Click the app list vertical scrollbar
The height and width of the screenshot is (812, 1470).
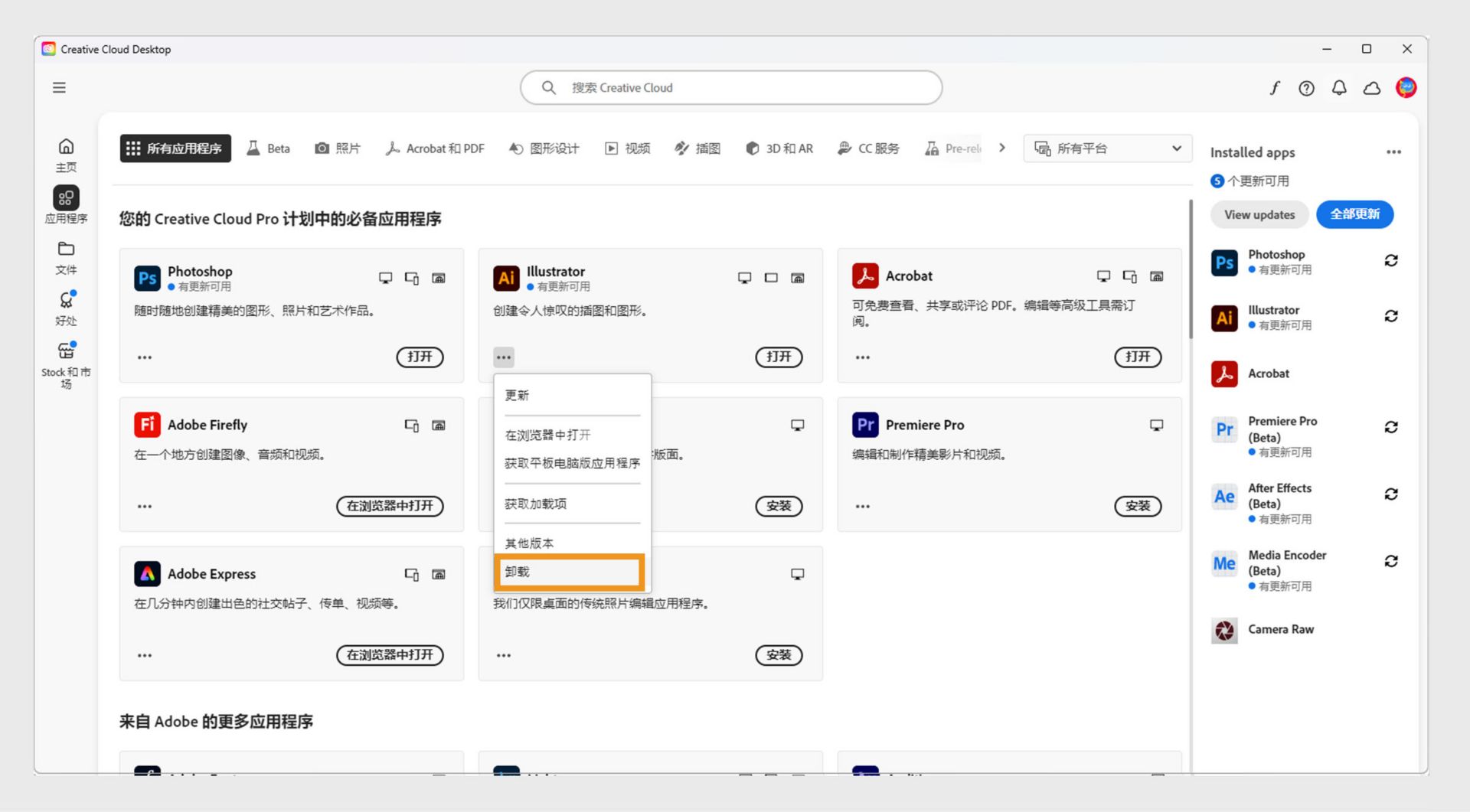coord(1191,269)
